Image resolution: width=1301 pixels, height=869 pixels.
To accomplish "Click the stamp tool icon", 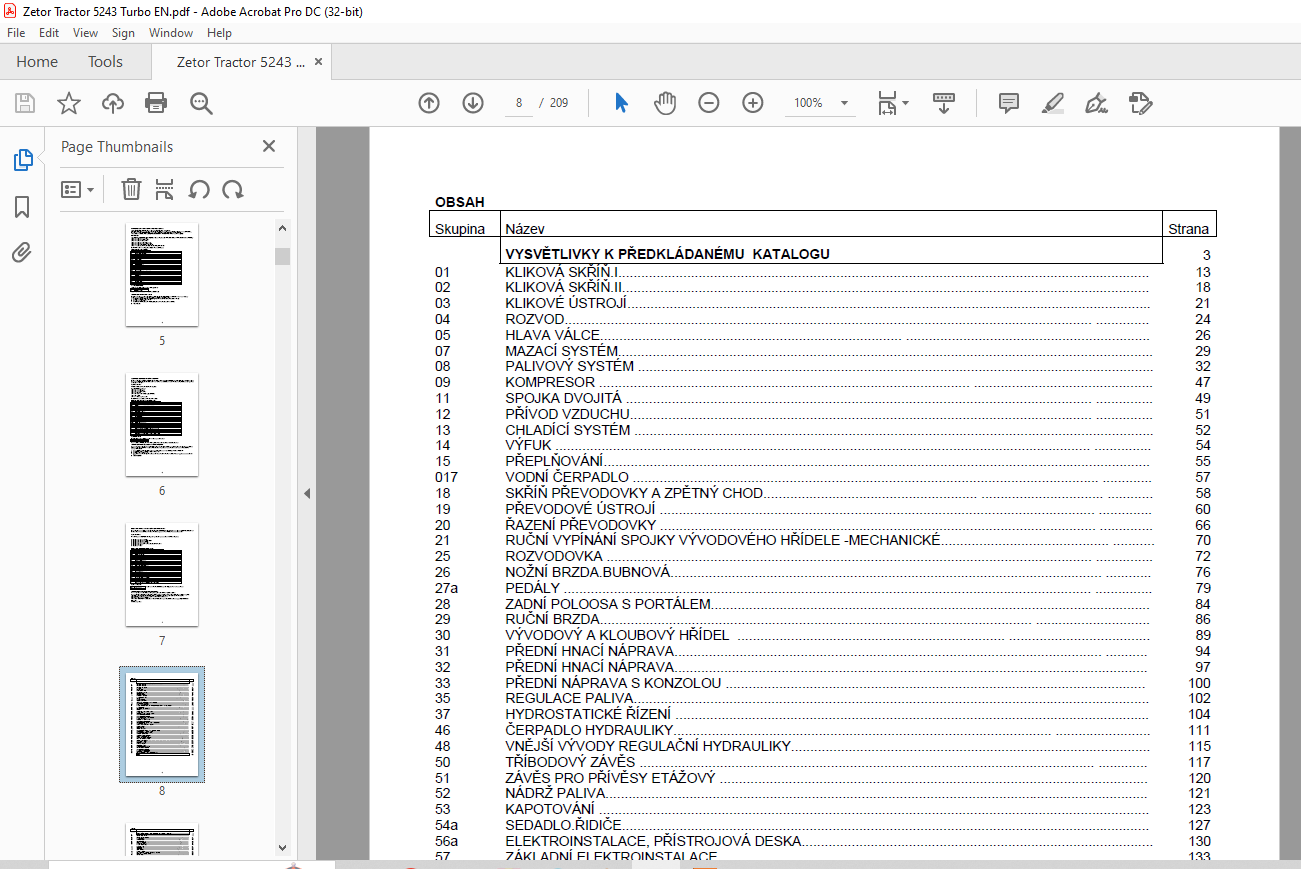I will (1140, 103).
